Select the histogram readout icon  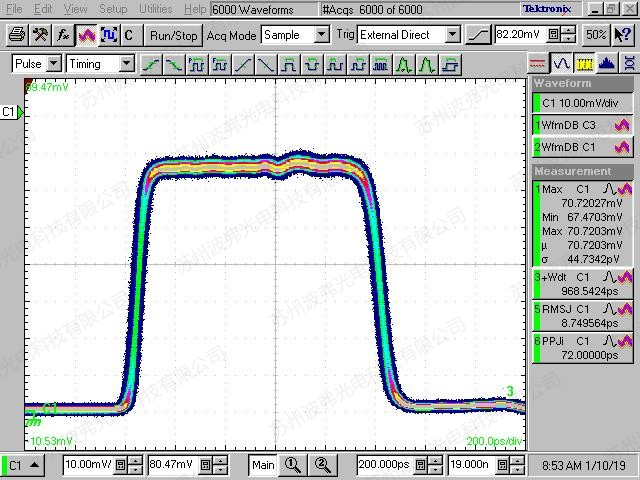(607, 64)
